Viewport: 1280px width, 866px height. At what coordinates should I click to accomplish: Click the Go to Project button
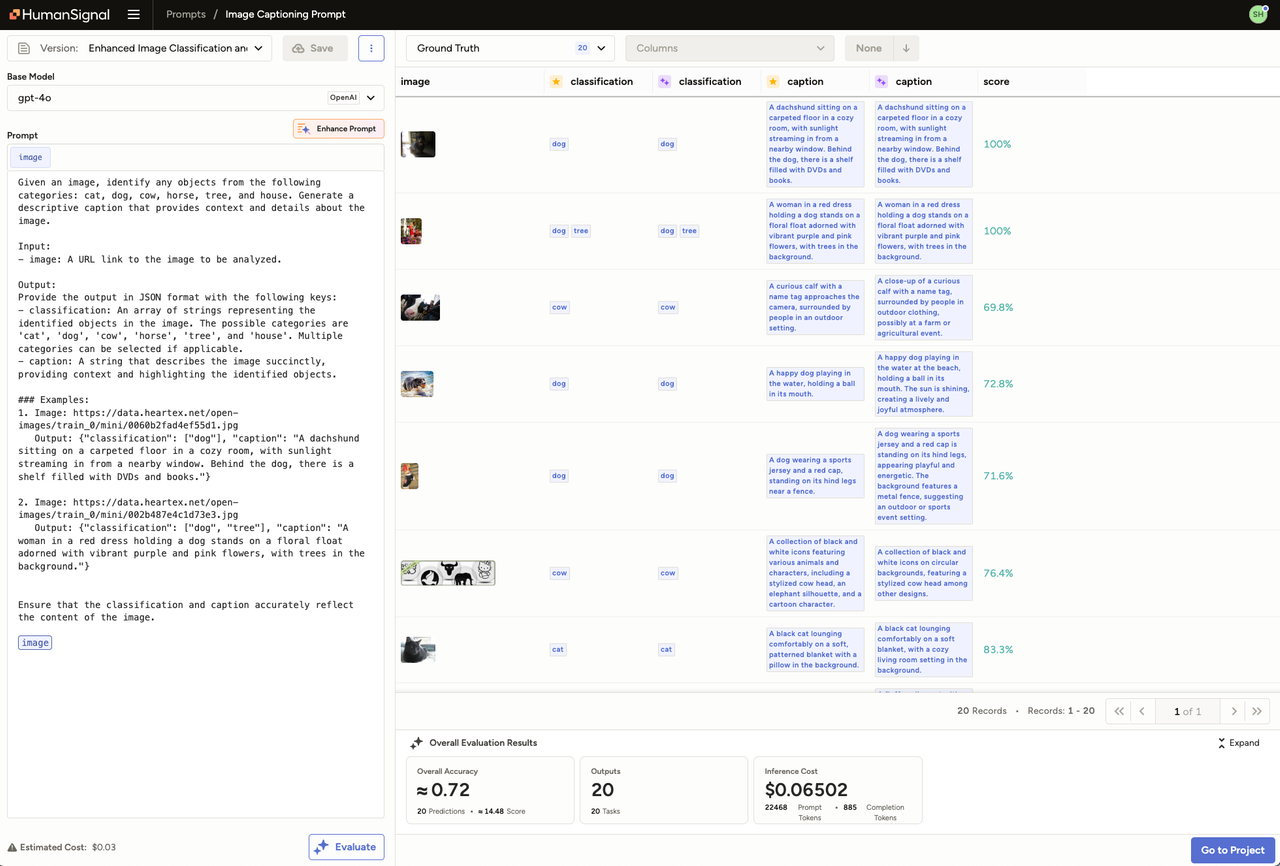[x=1232, y=849]
